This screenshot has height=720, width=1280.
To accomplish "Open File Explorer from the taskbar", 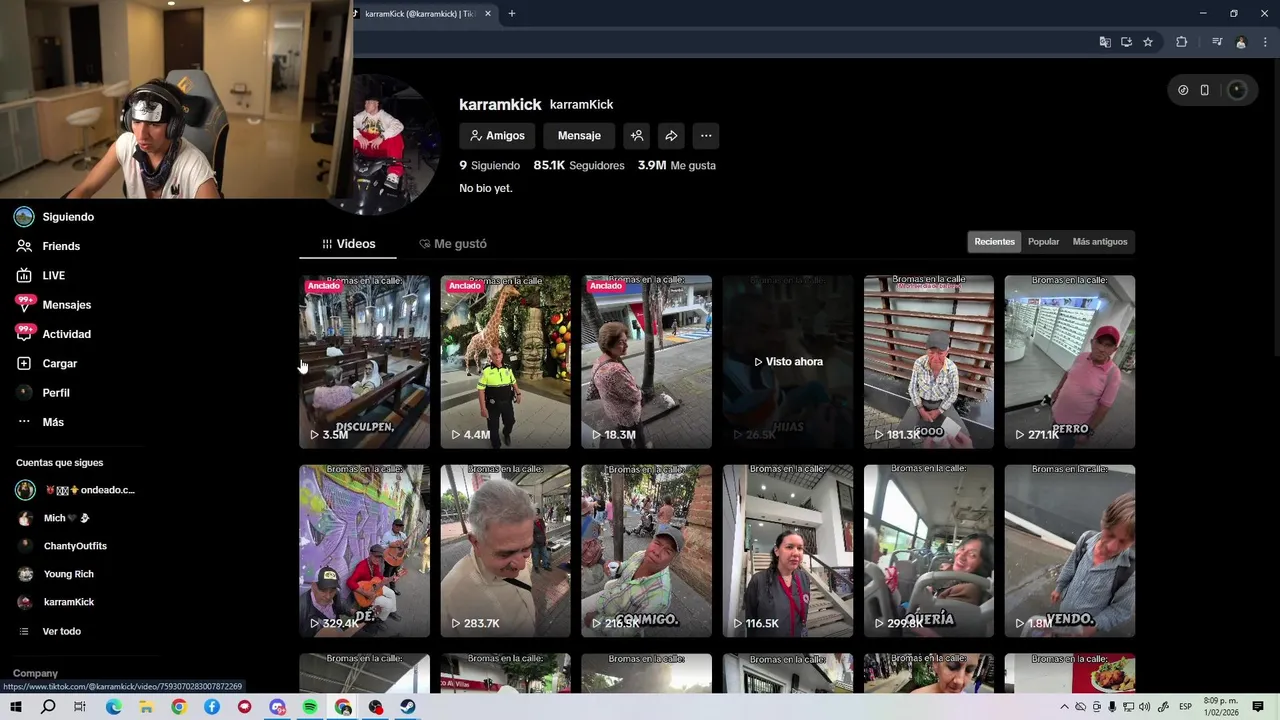I will coord(146,707).
